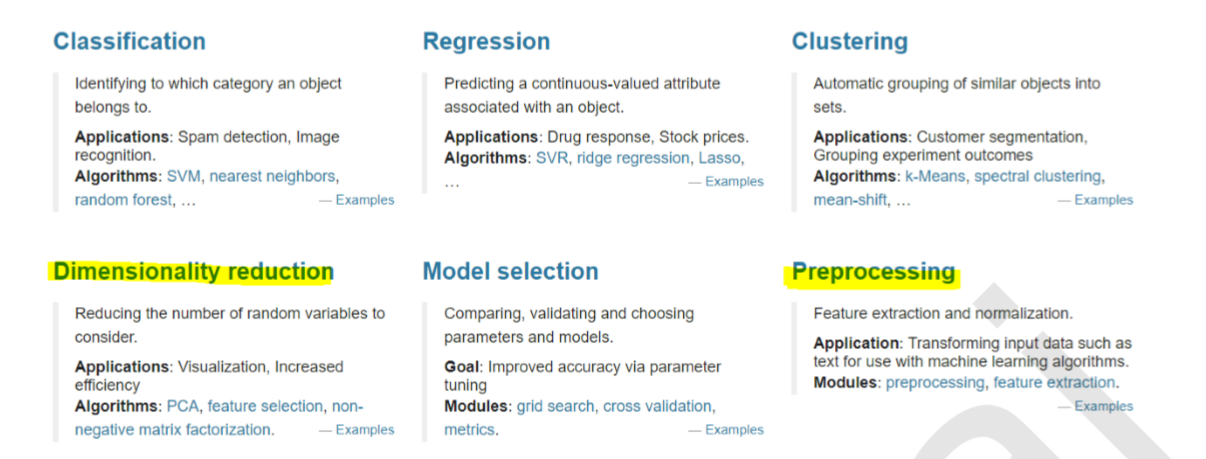Follow the SVM algorithm link
1206x459 pixels.
[183, 176]
